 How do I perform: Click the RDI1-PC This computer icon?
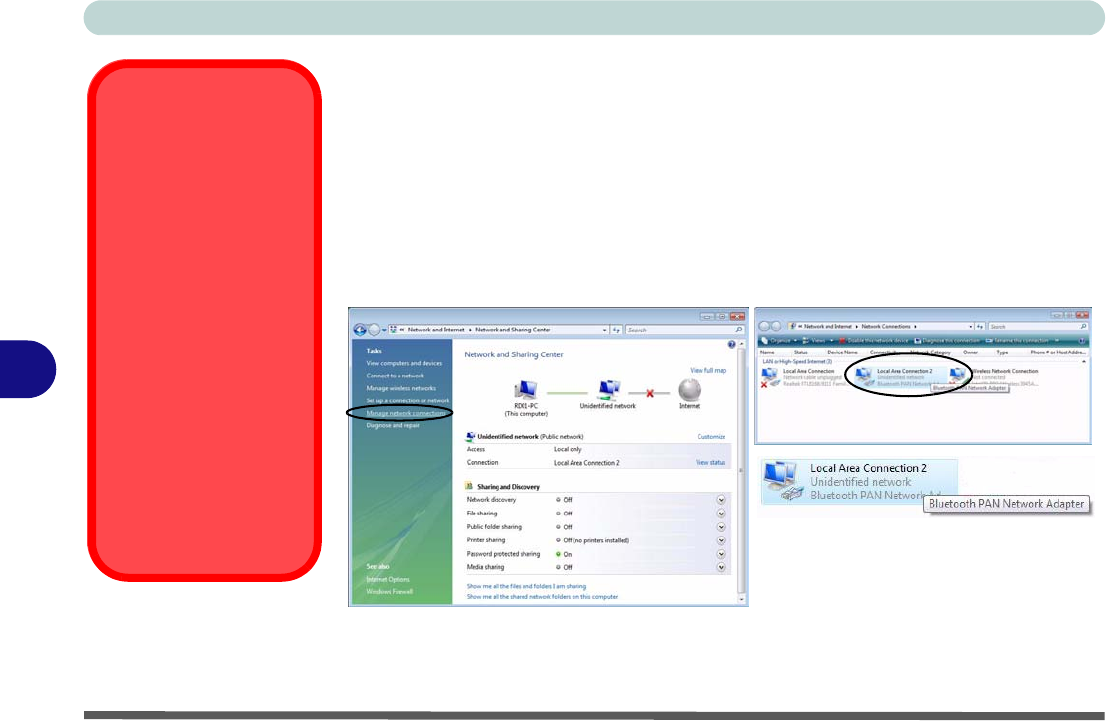pos(525,390)
